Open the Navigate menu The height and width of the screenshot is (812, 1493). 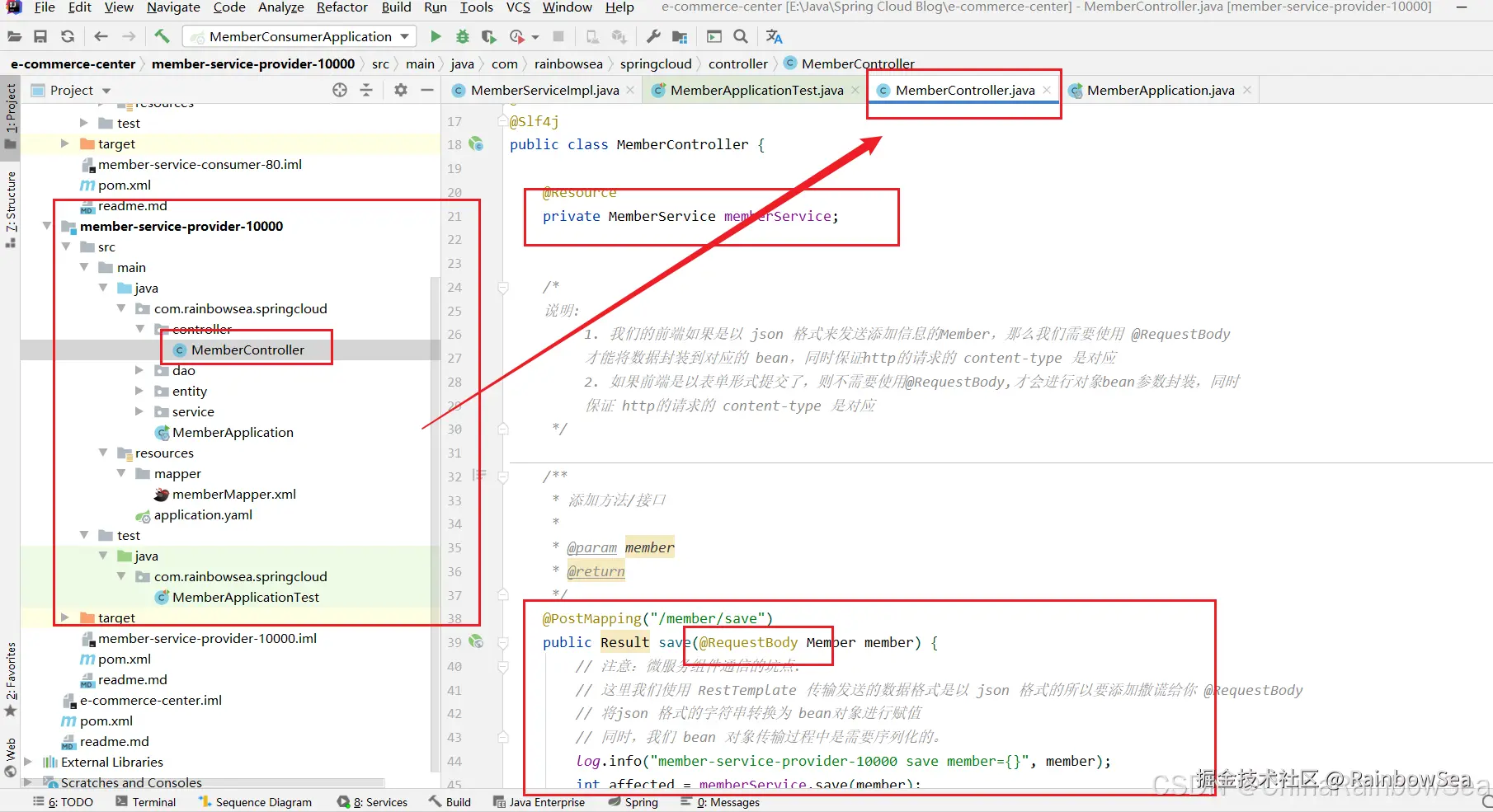pos(173,7)
